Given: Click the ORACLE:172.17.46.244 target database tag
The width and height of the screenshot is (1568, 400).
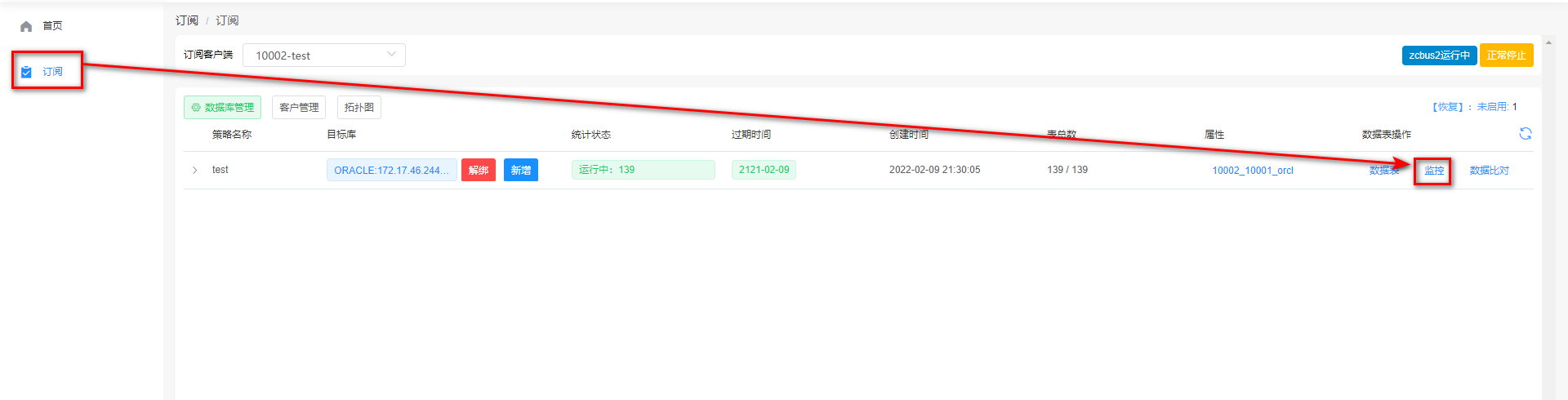Looking at the screenshot, I should click(x=391, y=170).
